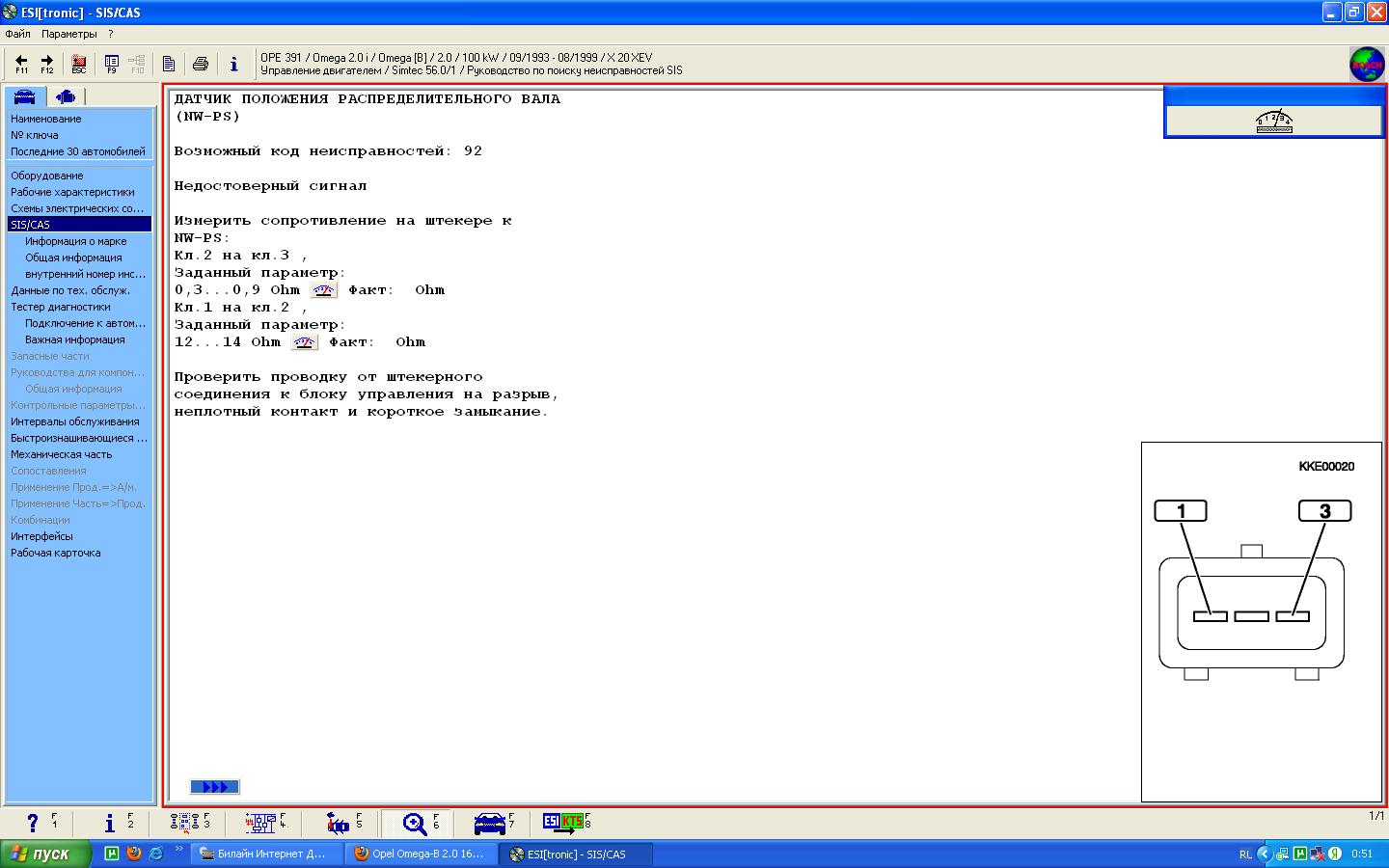The image size is (1389, 868).
Task: Open the ? help menu
Action: (x=111, y=34)
